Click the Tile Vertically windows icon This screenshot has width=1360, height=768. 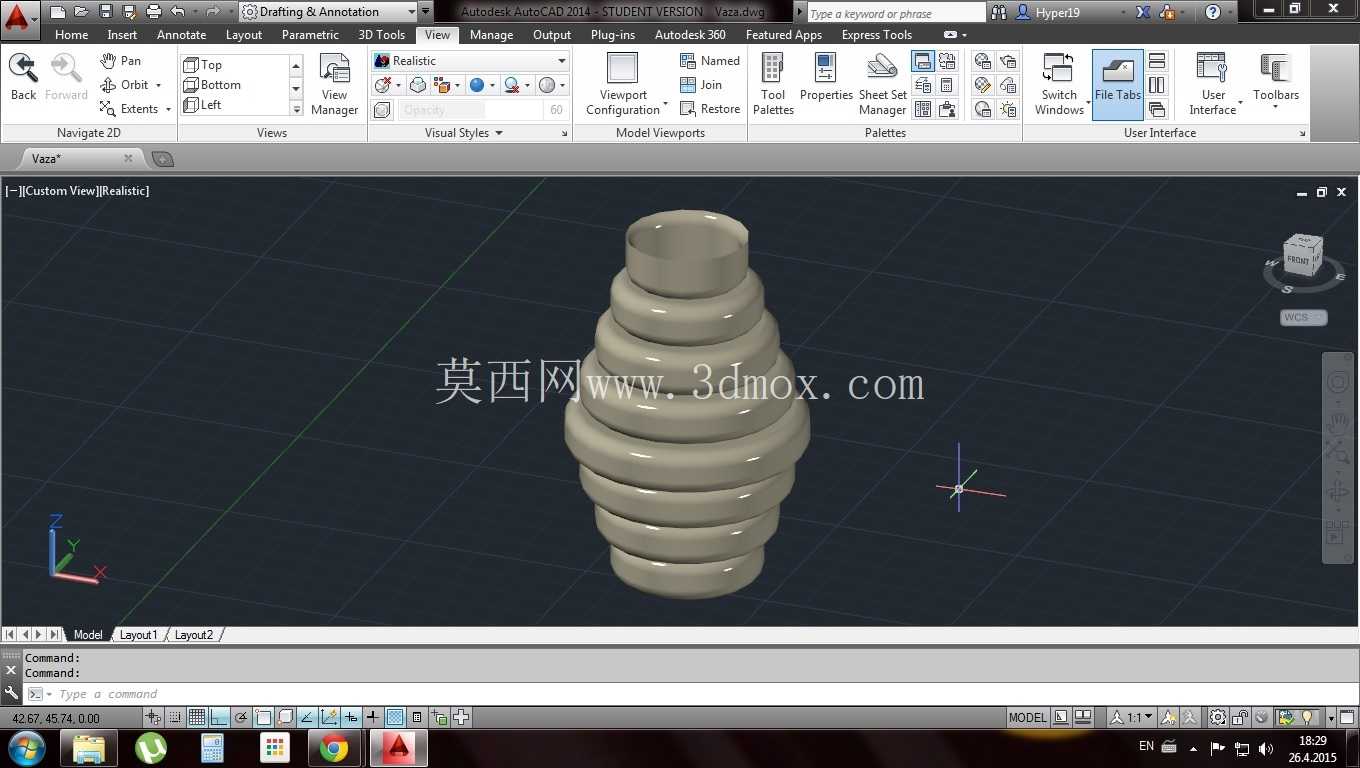click(1157, 85)
